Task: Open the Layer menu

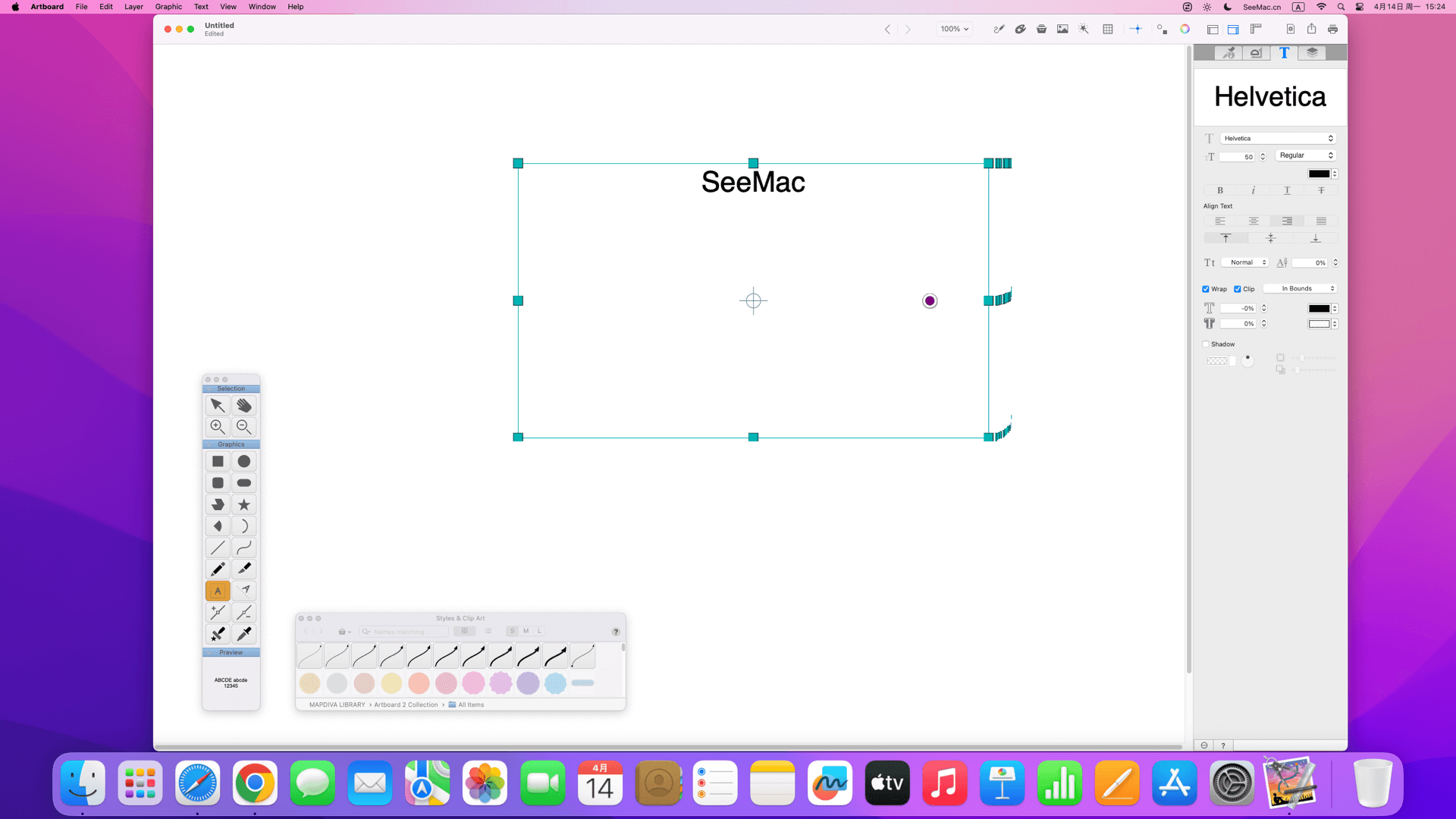Action: tap(133, 7)
